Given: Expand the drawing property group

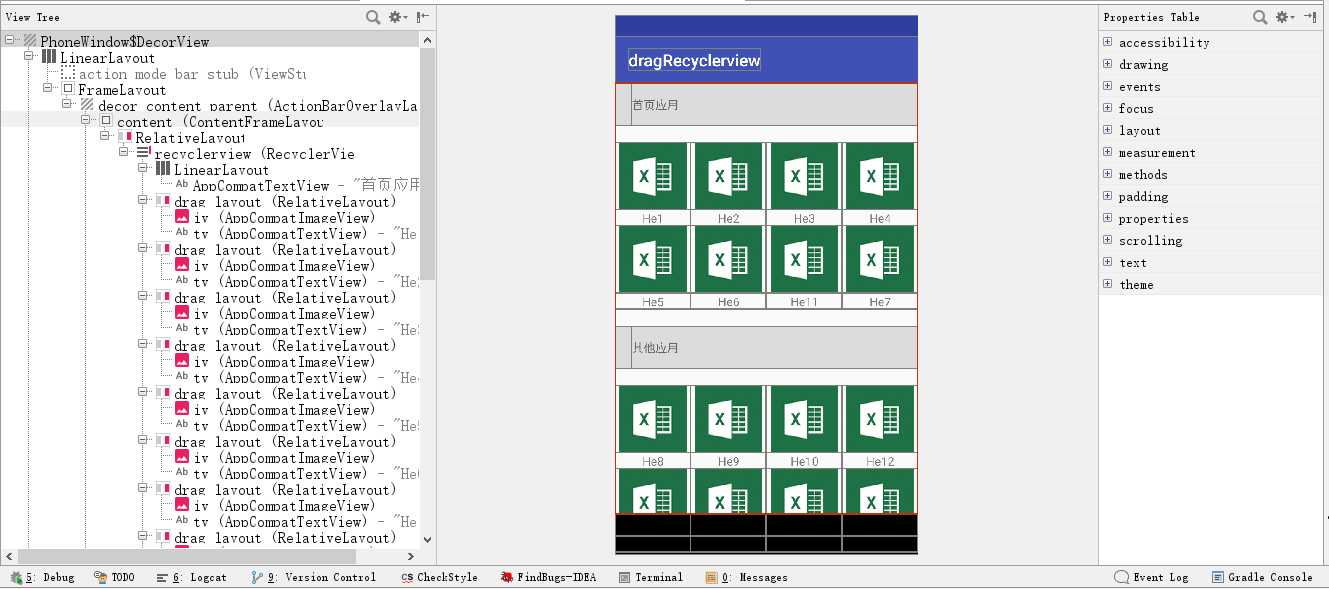Looking at the screenshot, I should coord(1107,64).
